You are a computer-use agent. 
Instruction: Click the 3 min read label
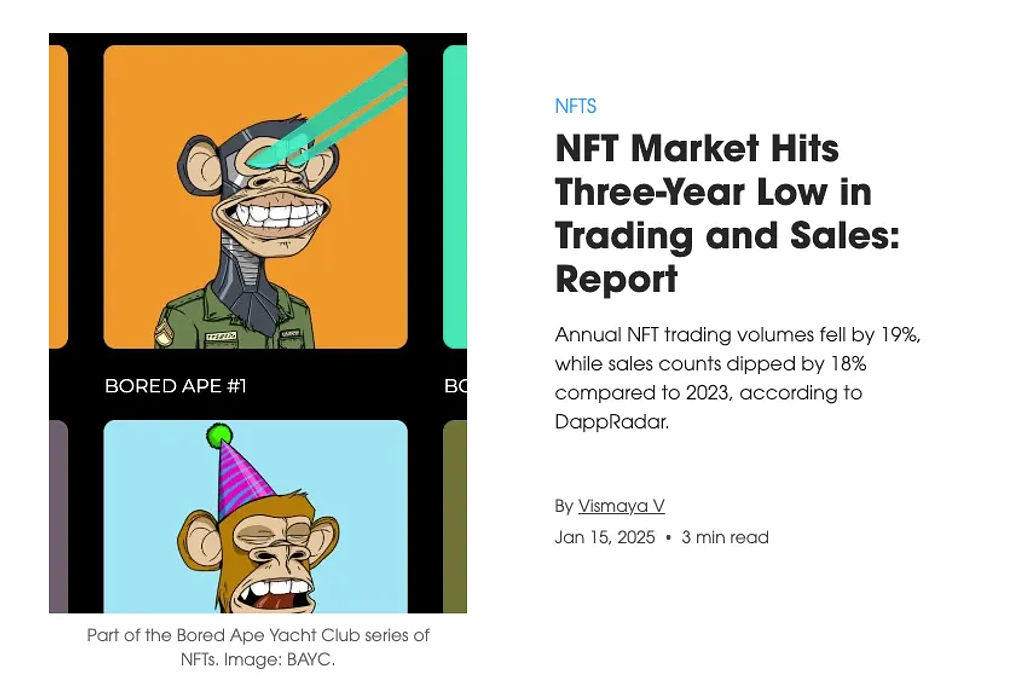pyautogui.click(x=725, y=537)
